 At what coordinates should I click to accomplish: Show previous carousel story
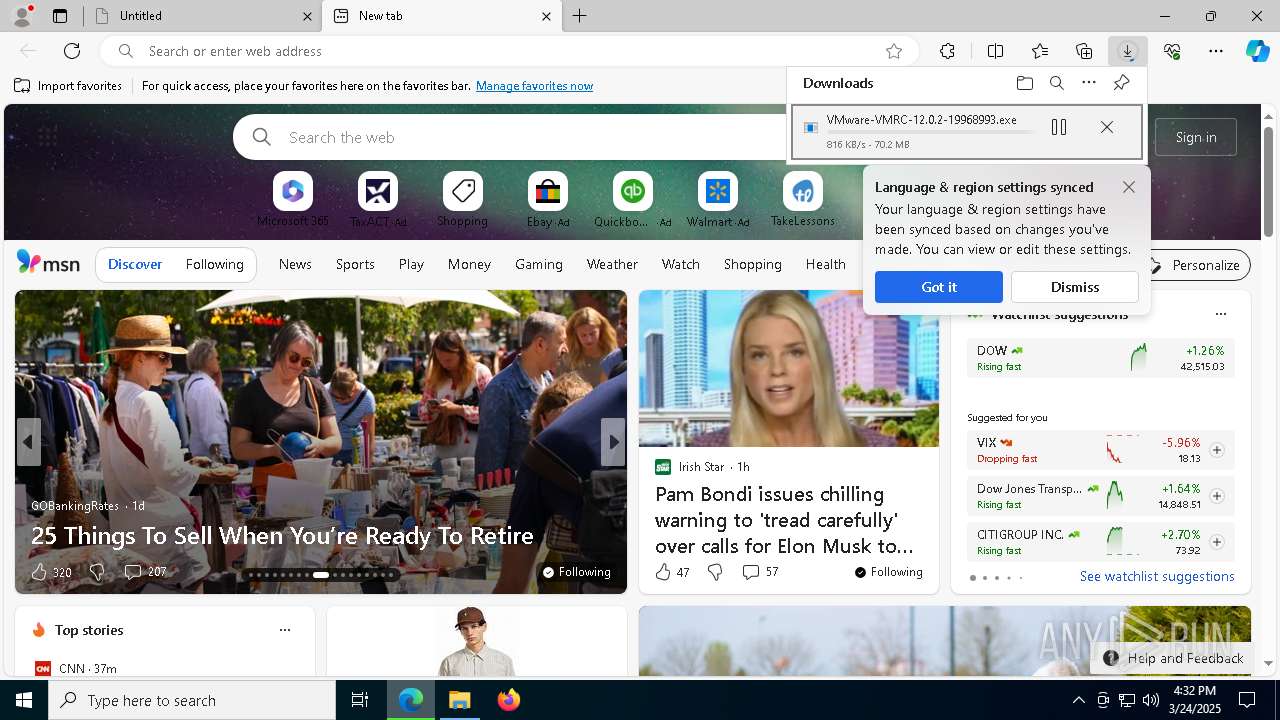pos(28,442)
